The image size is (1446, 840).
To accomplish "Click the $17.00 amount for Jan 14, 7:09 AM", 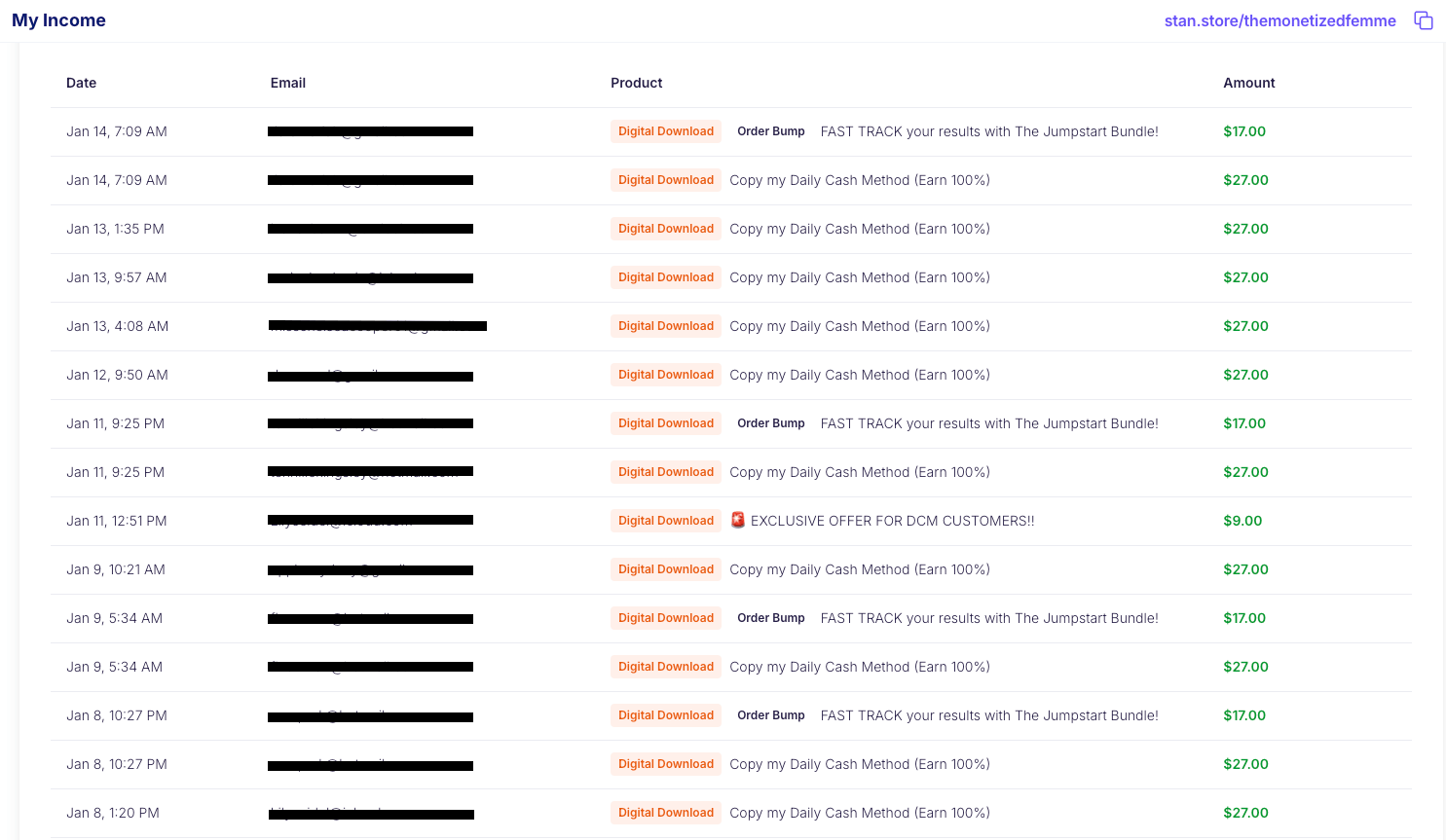I will click(x=1244, y=131).
